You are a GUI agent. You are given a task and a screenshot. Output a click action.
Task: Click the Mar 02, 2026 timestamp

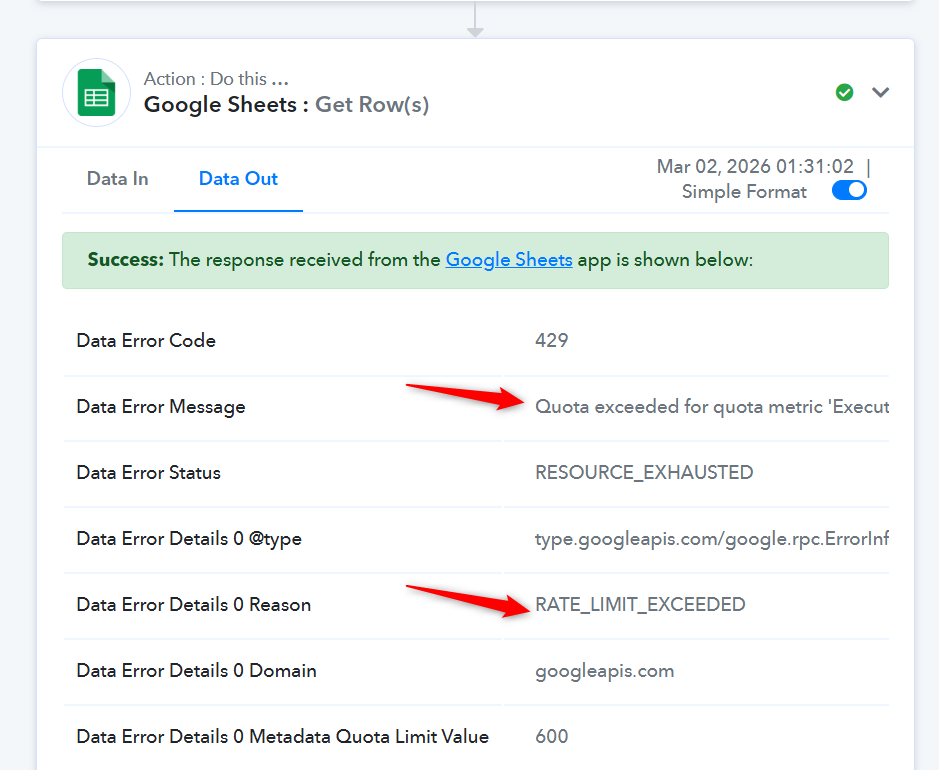point(755,167)
